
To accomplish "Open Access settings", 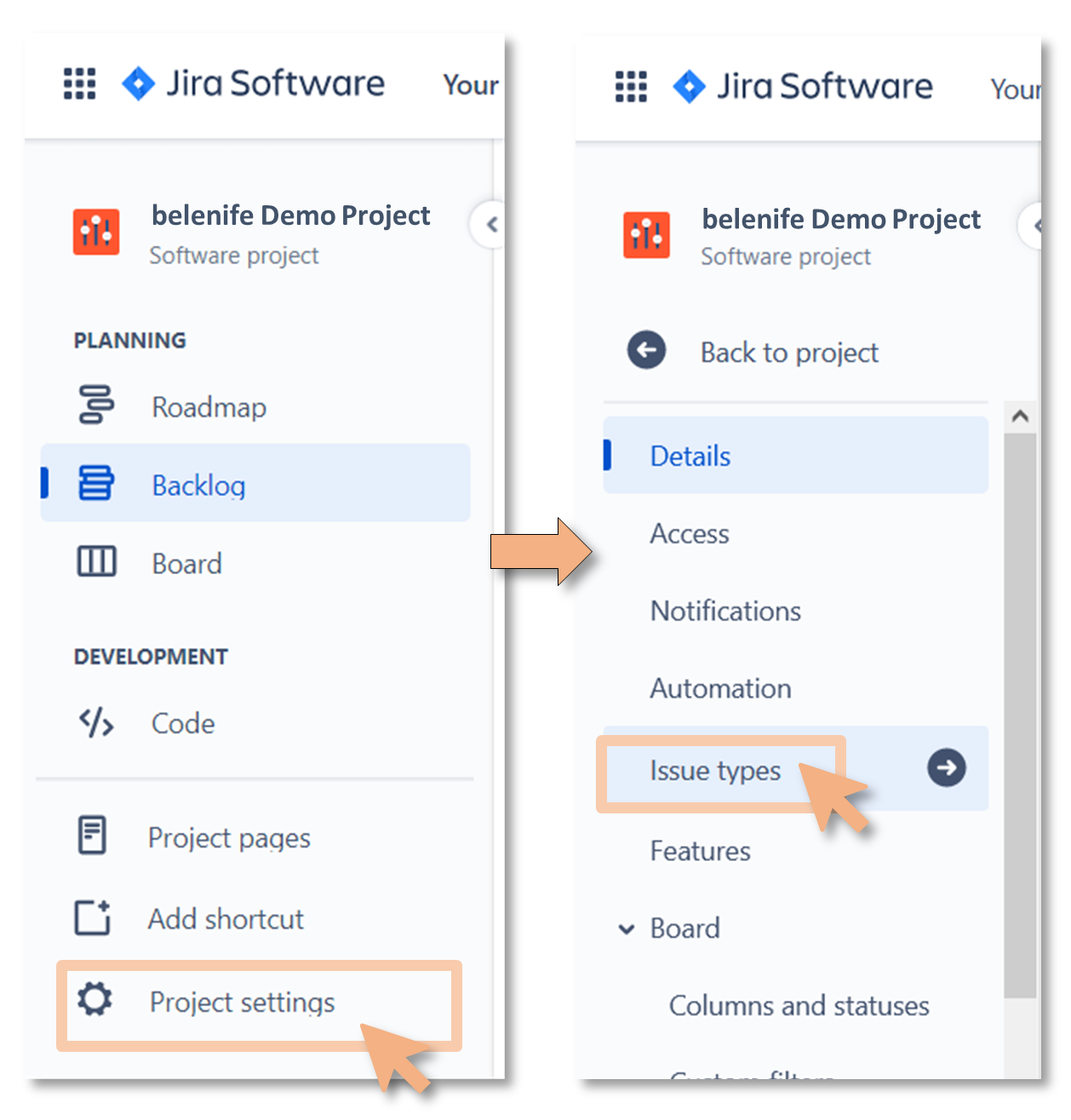I will click(690, 534).
